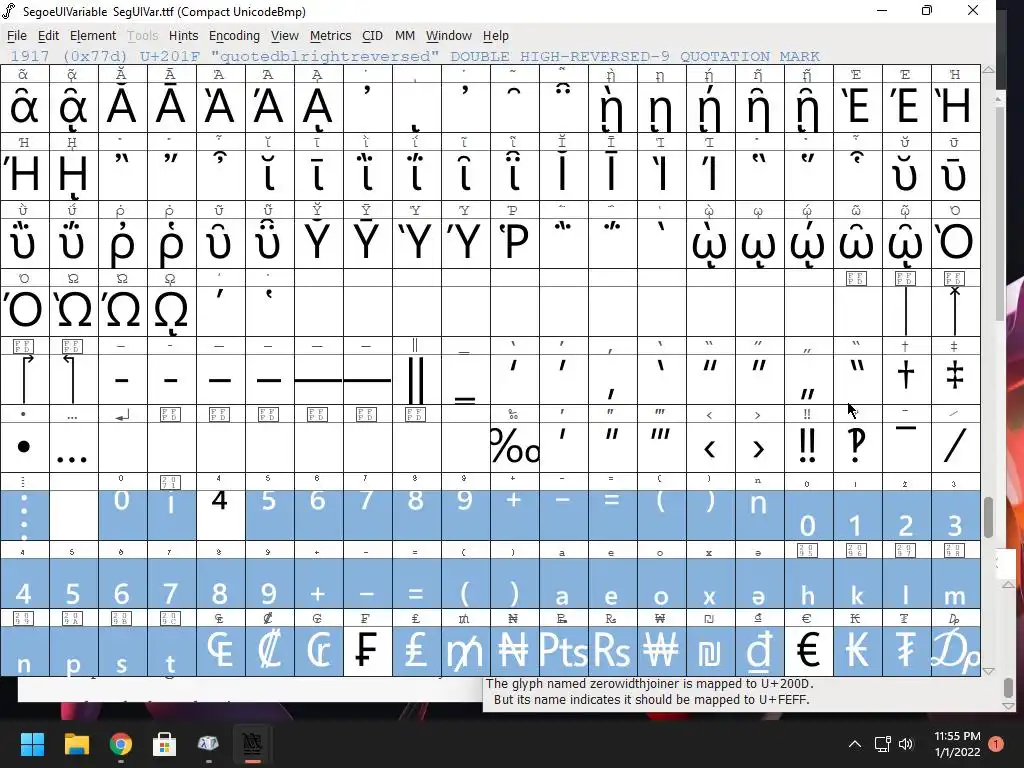Open the network status tray icon

[883, 744]
